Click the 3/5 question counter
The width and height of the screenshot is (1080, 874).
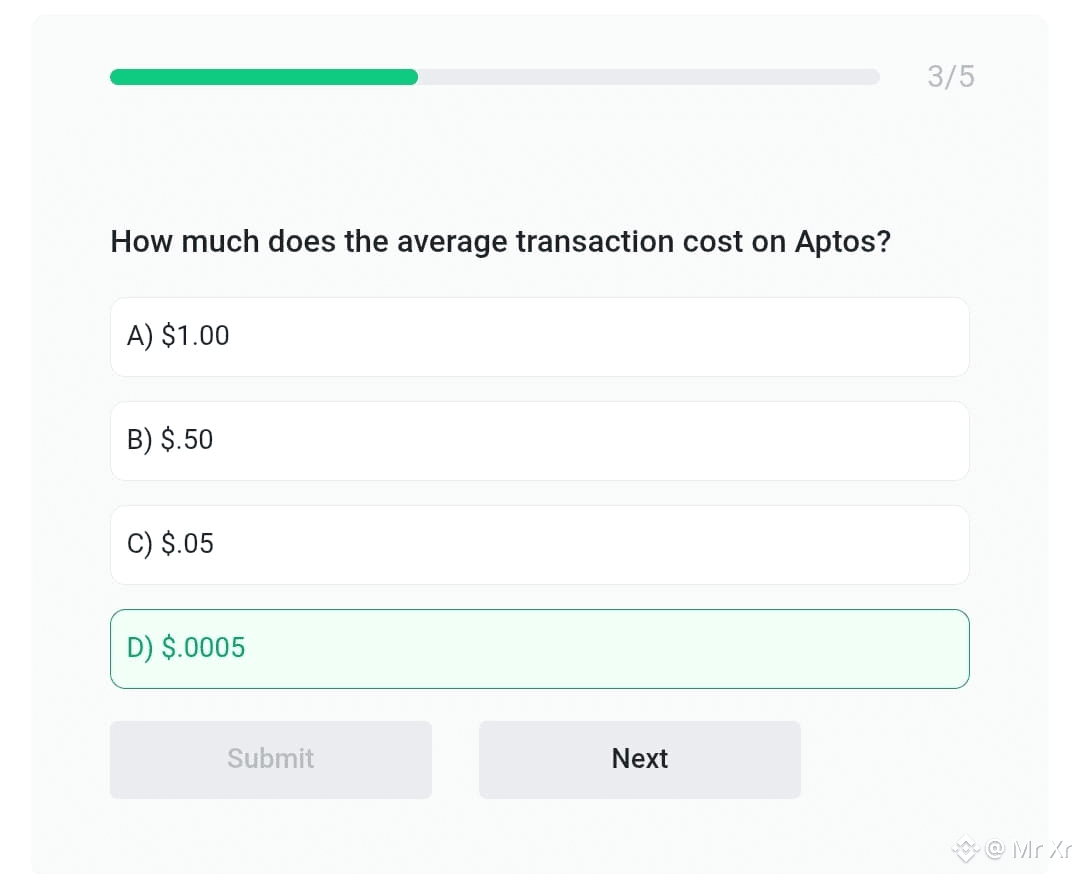click(951, 76)
